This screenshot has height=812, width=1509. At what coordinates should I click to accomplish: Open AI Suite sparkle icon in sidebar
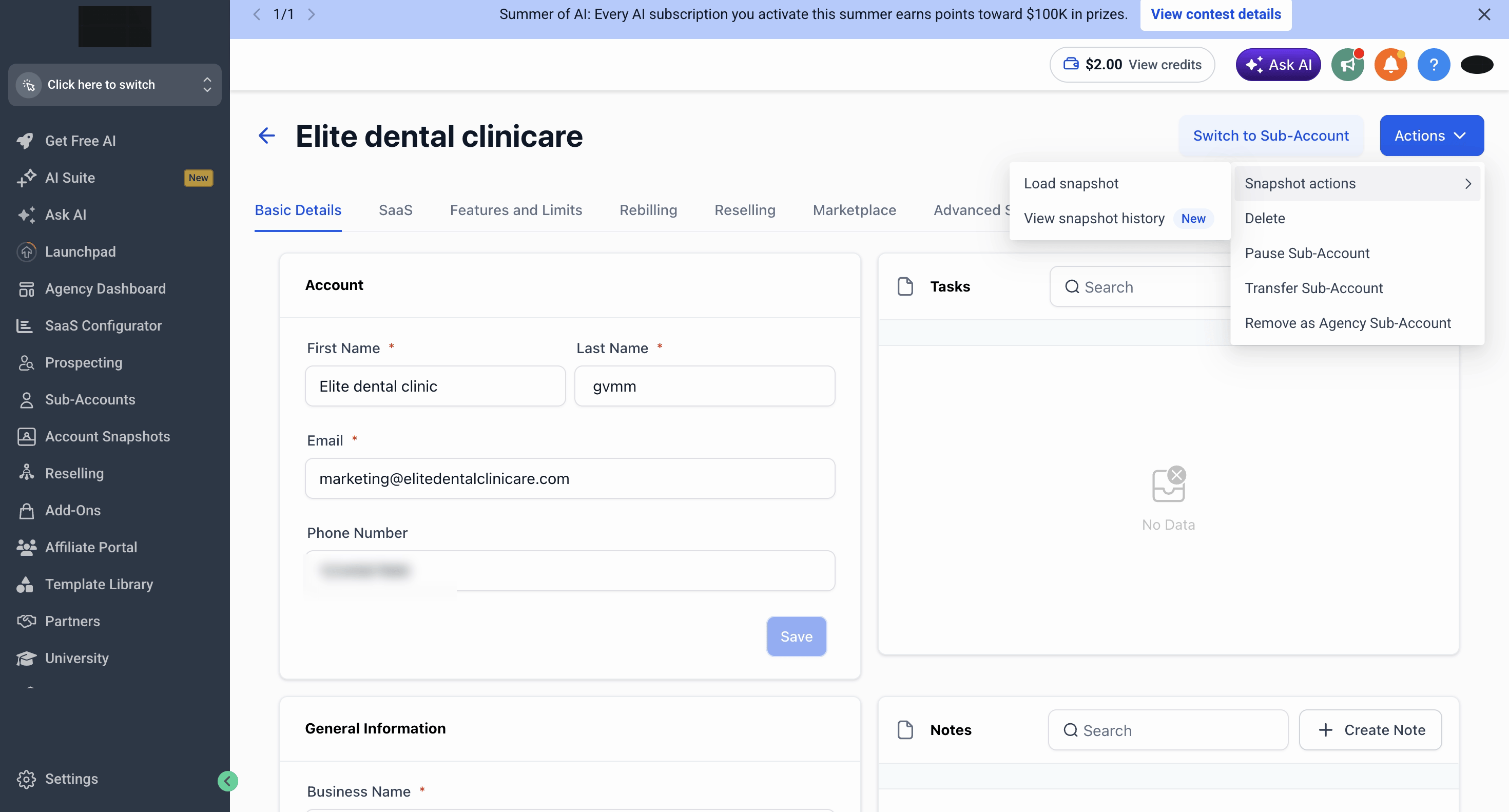coord(26,178)
